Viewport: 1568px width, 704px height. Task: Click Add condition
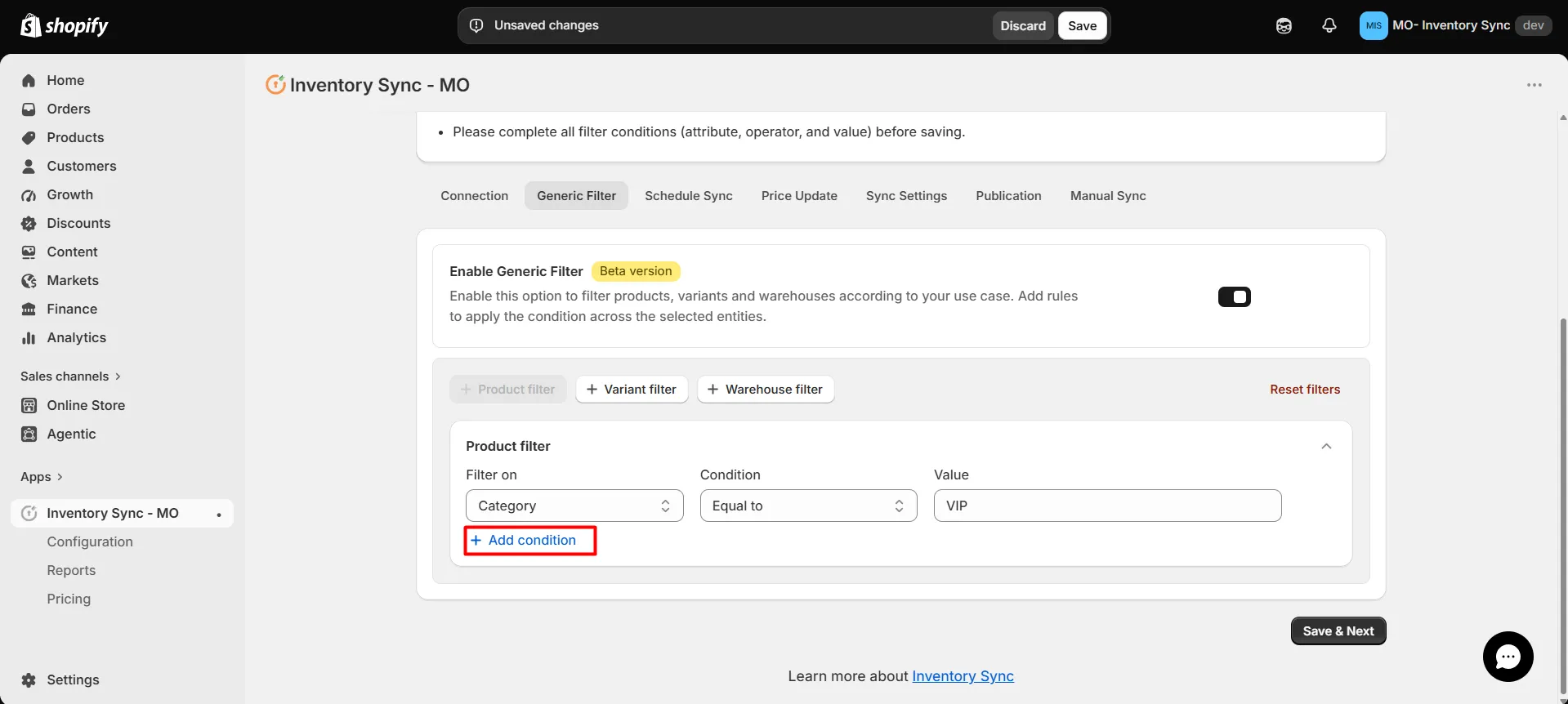[x=524, y=540]
